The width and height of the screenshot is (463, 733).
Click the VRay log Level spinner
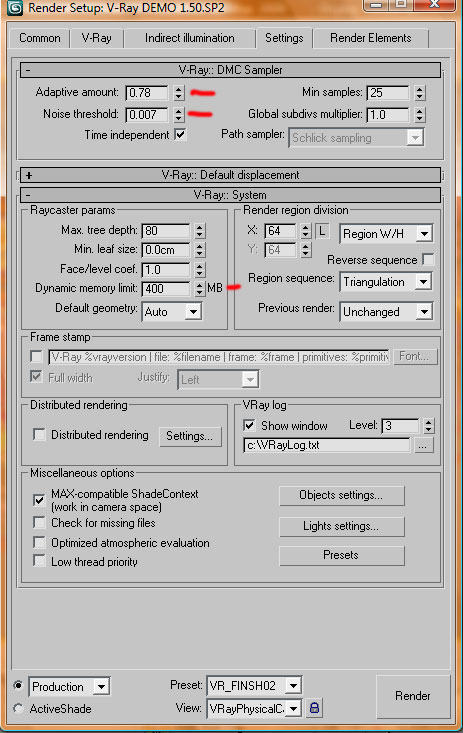click(x=428, y=425)
